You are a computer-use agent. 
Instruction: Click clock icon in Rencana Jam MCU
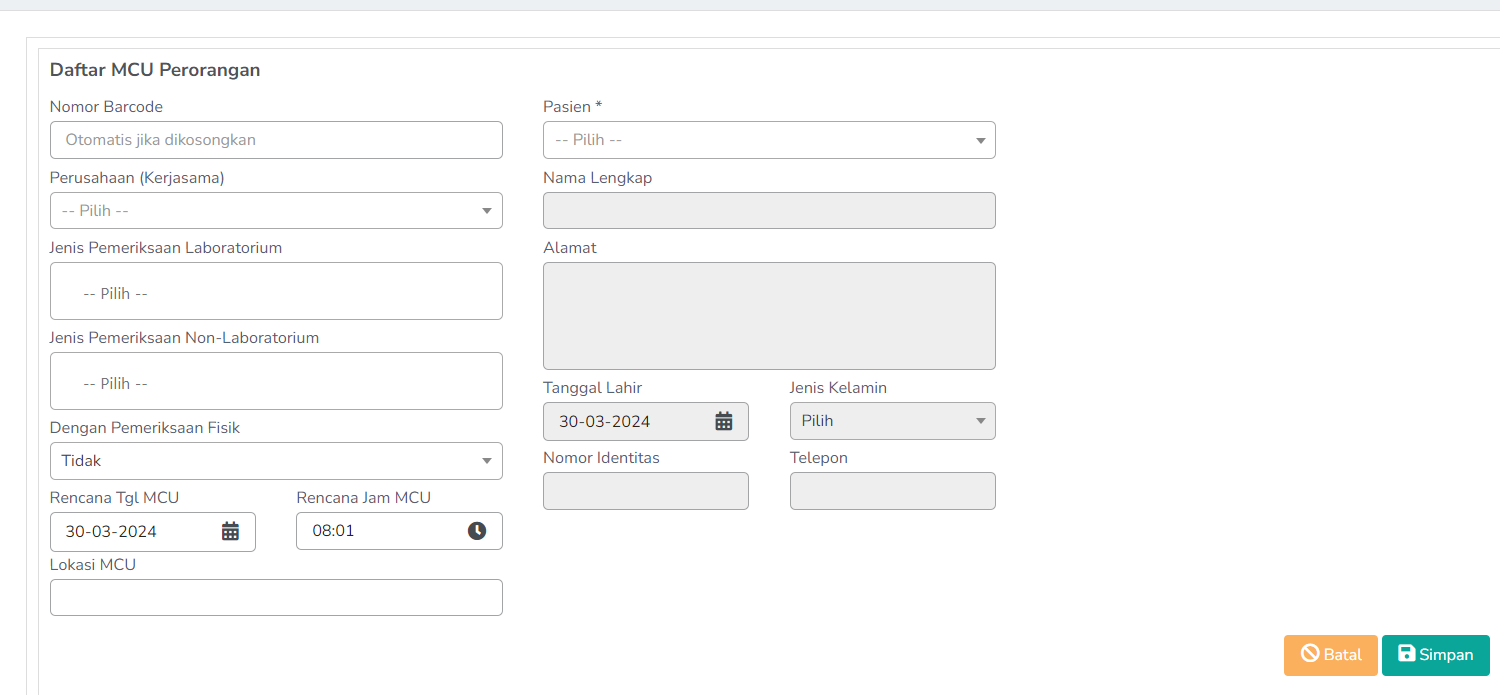[477, 531]
